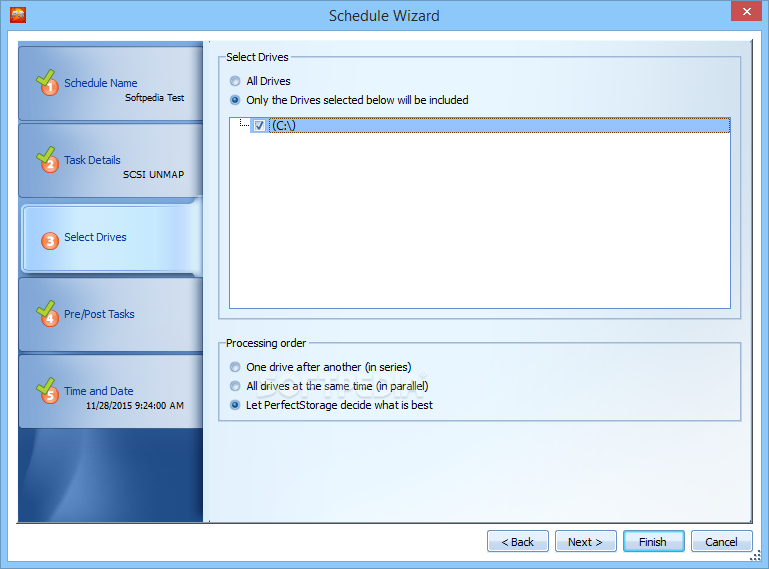769x569 pixels.
Task: Open the Select Drives step
Action: [x=112, y=238]
